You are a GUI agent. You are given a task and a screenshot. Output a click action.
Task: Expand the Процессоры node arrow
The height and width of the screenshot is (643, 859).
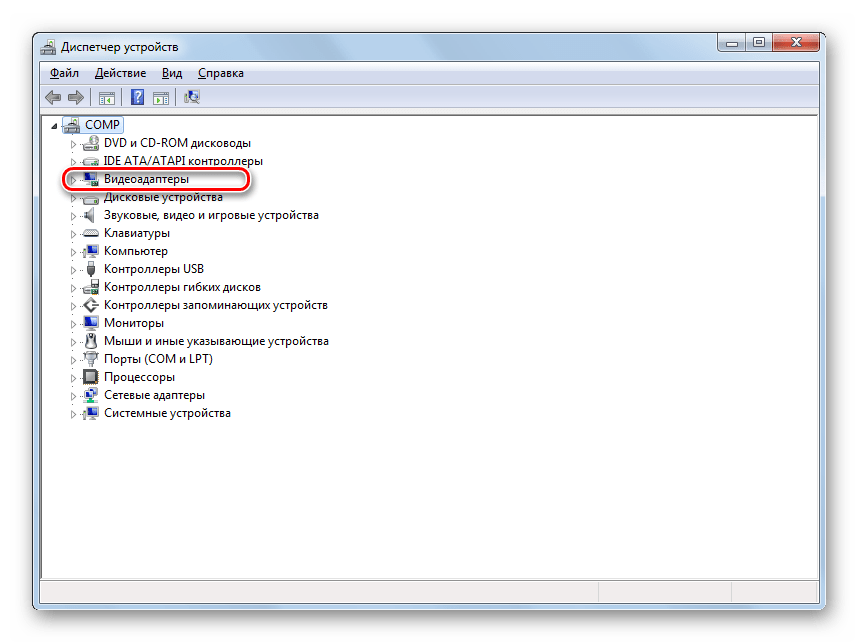point(73,378)
